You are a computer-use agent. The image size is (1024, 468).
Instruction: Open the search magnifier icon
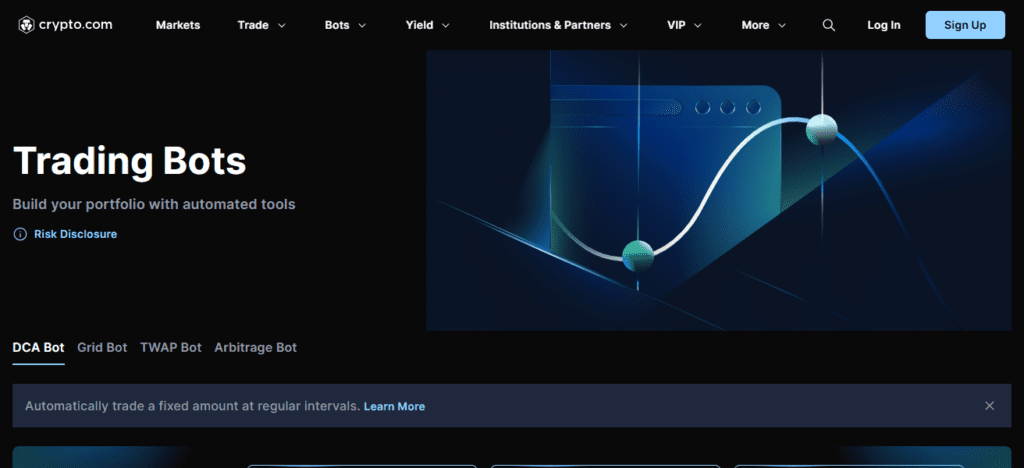click(828, 25)
